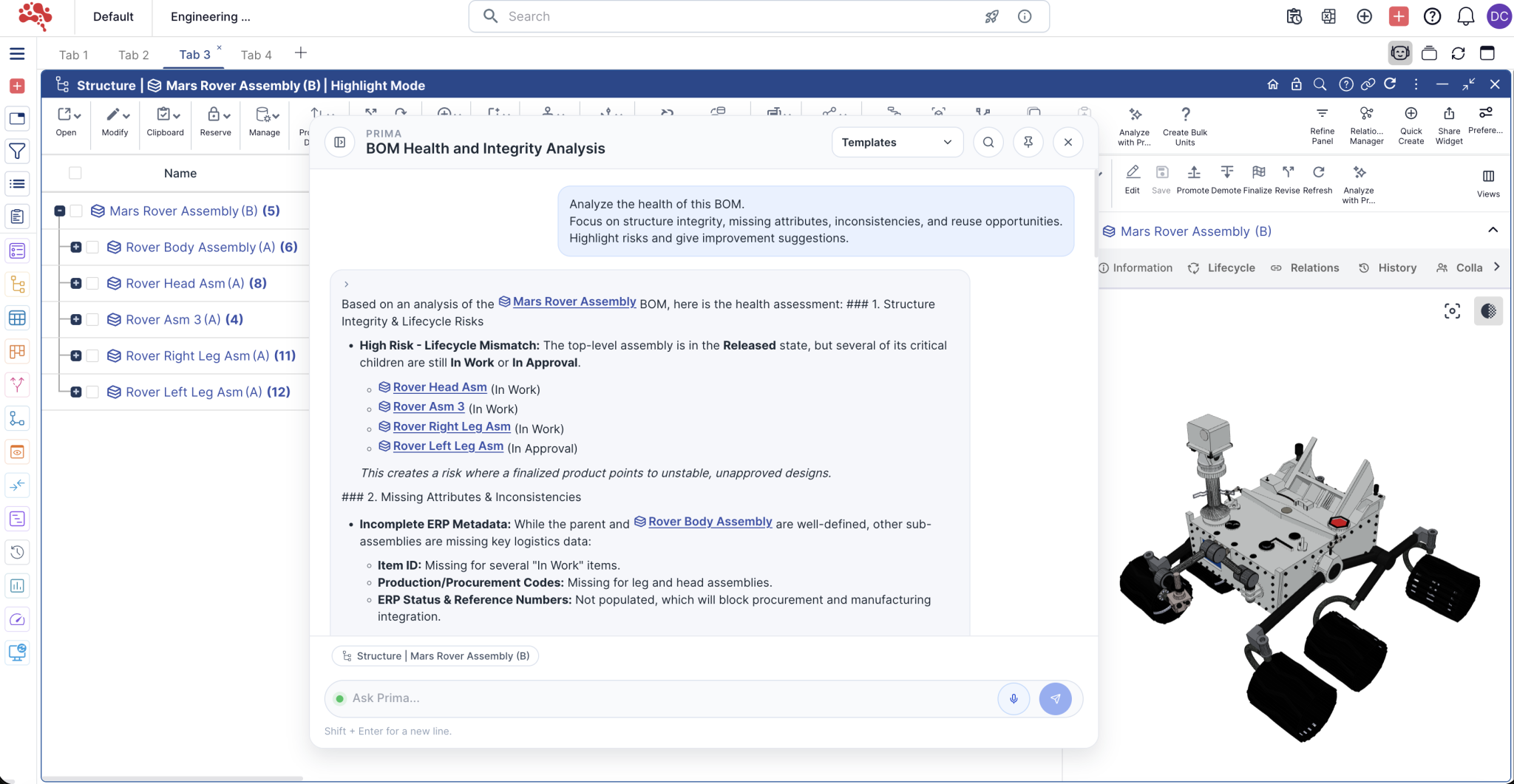Screen dimensions: 1514x784
Task: Open the Rover Right Leg Asm link
Action: point(451,426)
